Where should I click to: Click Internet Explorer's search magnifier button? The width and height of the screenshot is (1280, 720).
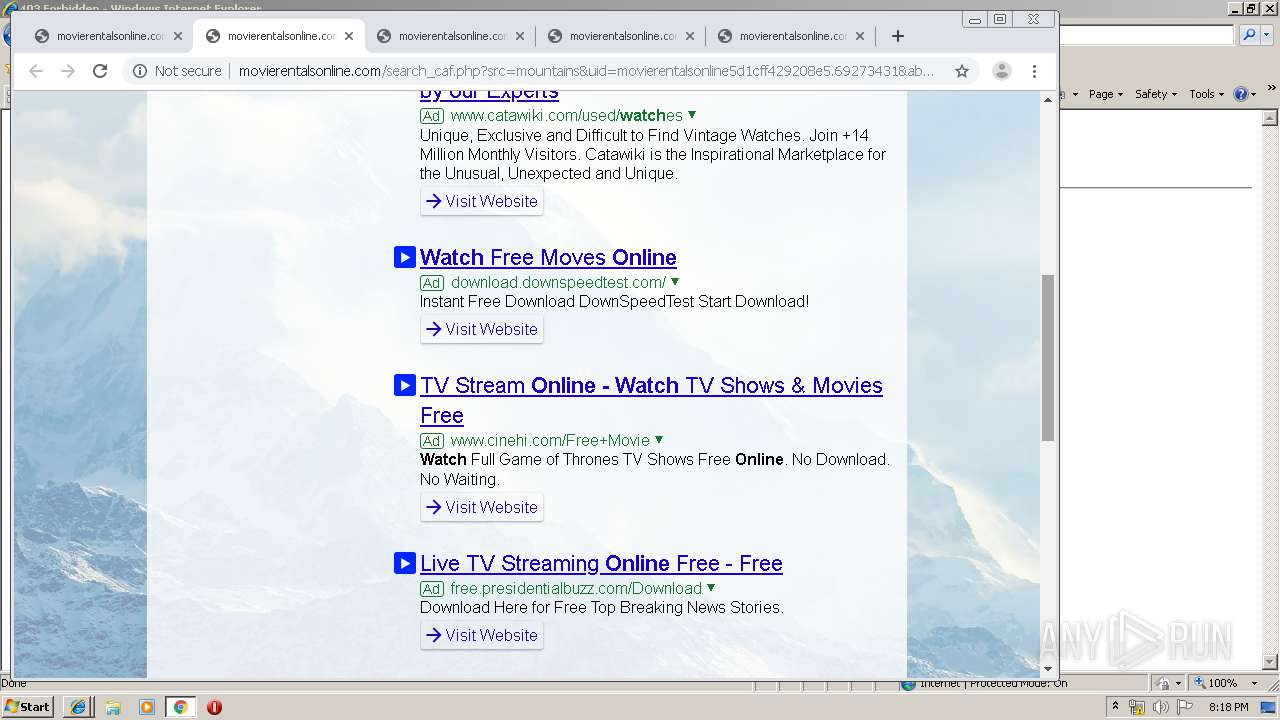(x=1248, y=35)
